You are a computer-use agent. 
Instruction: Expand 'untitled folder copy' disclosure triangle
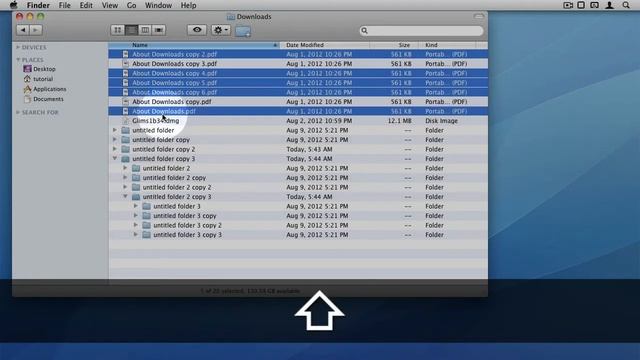click(115, 140)
